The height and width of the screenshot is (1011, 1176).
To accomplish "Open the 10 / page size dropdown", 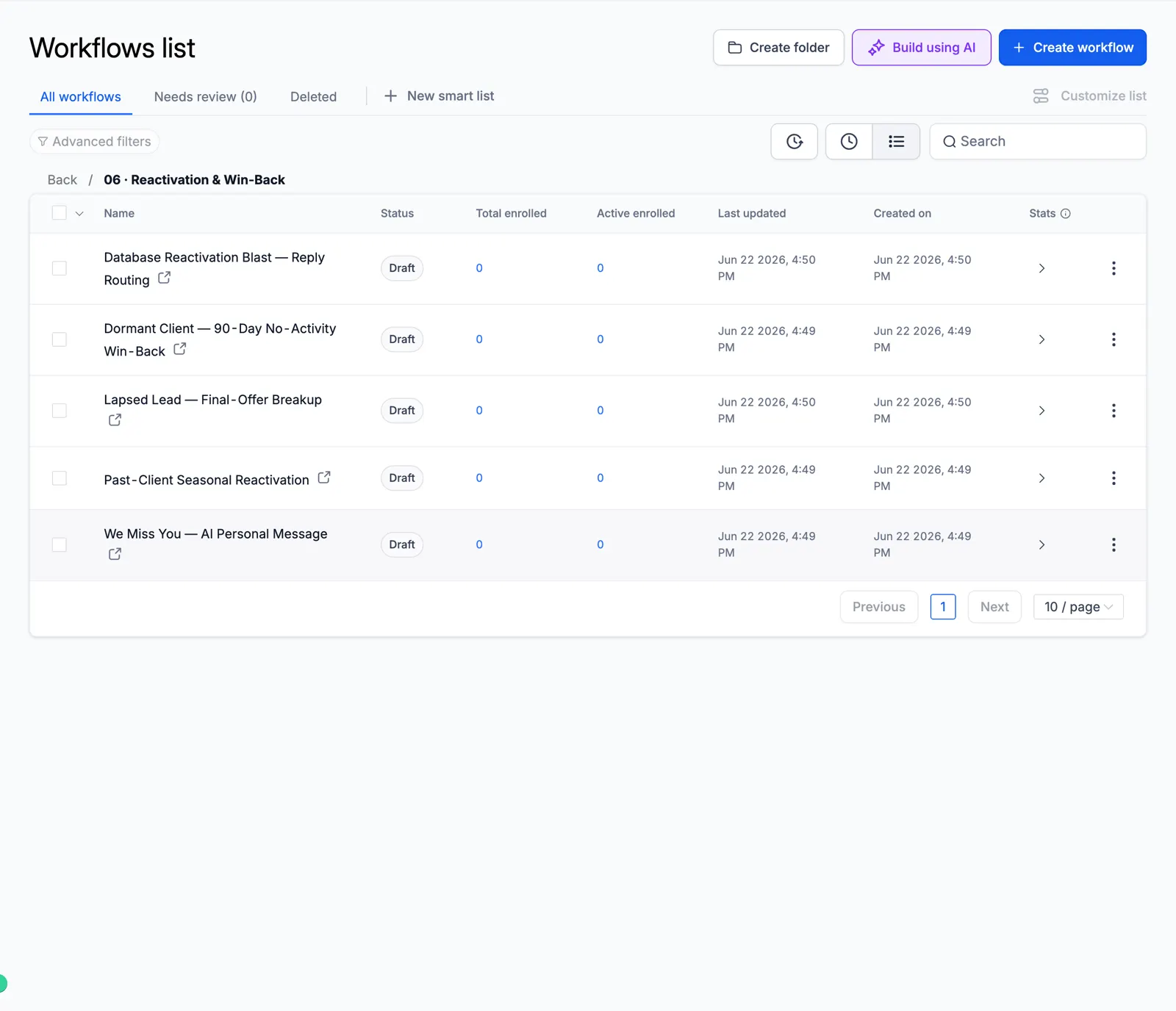I will click(x=1078, y=607).
